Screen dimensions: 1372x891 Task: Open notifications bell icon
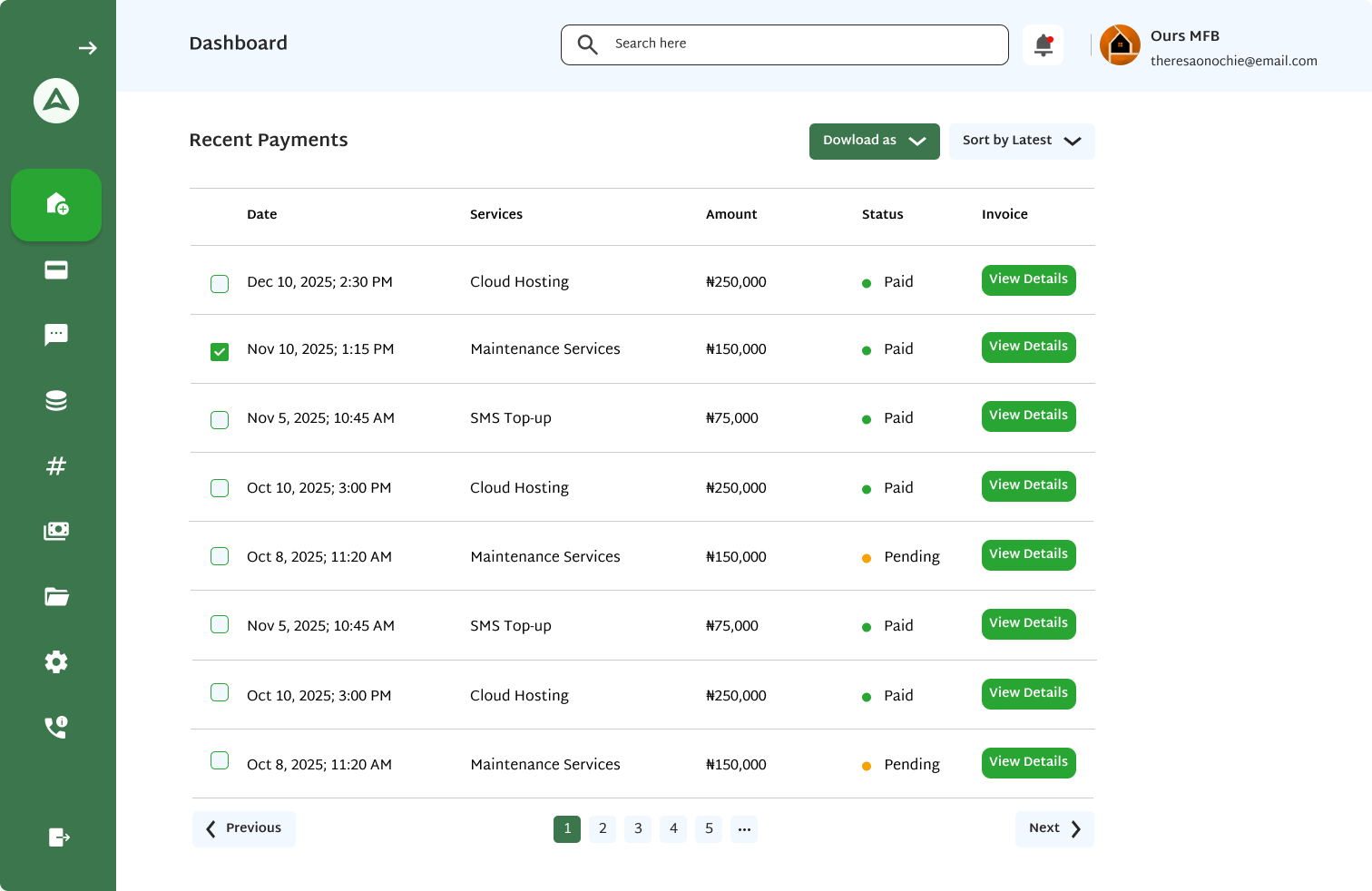(x=1044, y=44)
